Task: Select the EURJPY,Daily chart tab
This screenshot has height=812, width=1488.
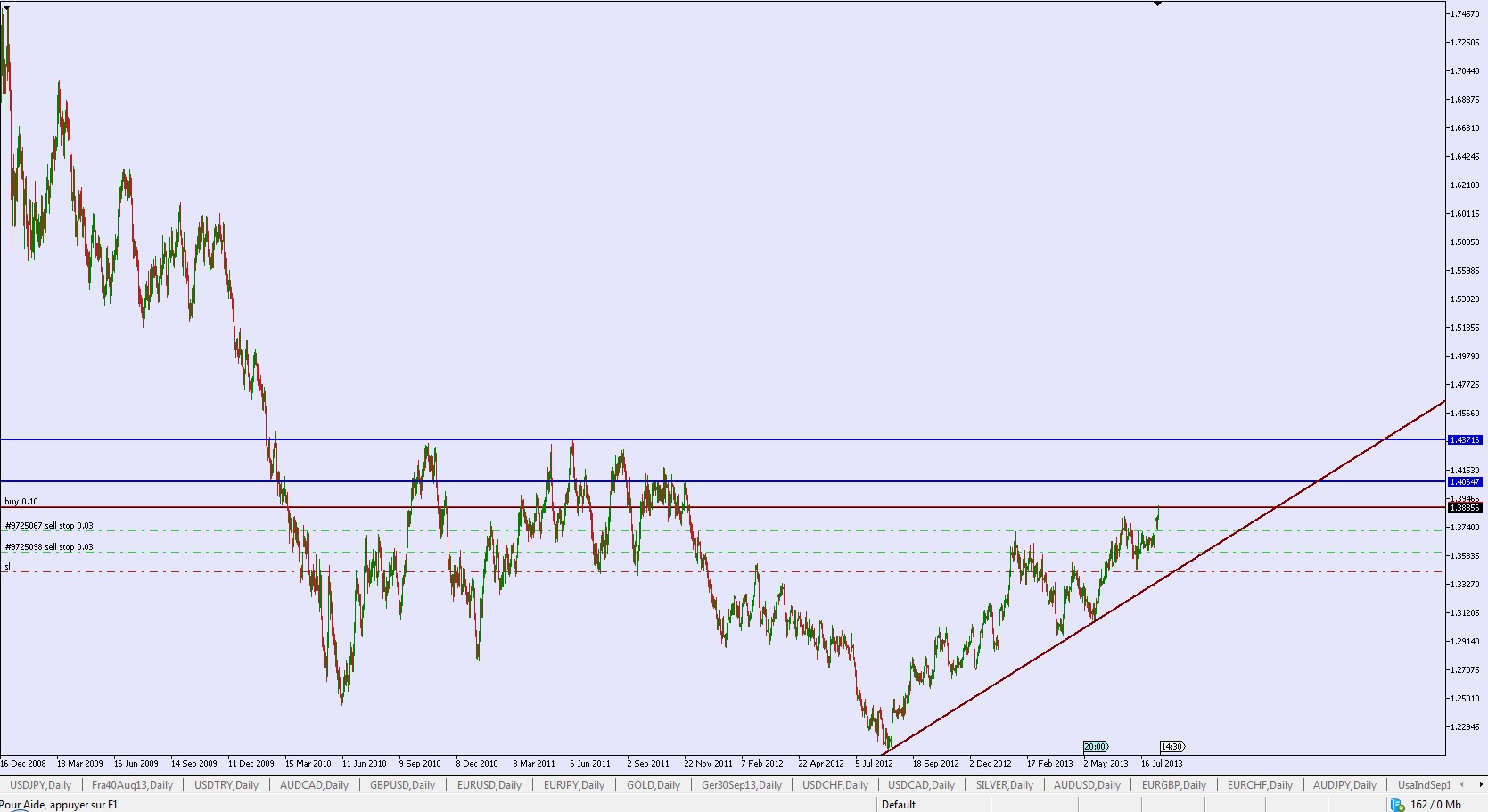Action: coord(574,785)
